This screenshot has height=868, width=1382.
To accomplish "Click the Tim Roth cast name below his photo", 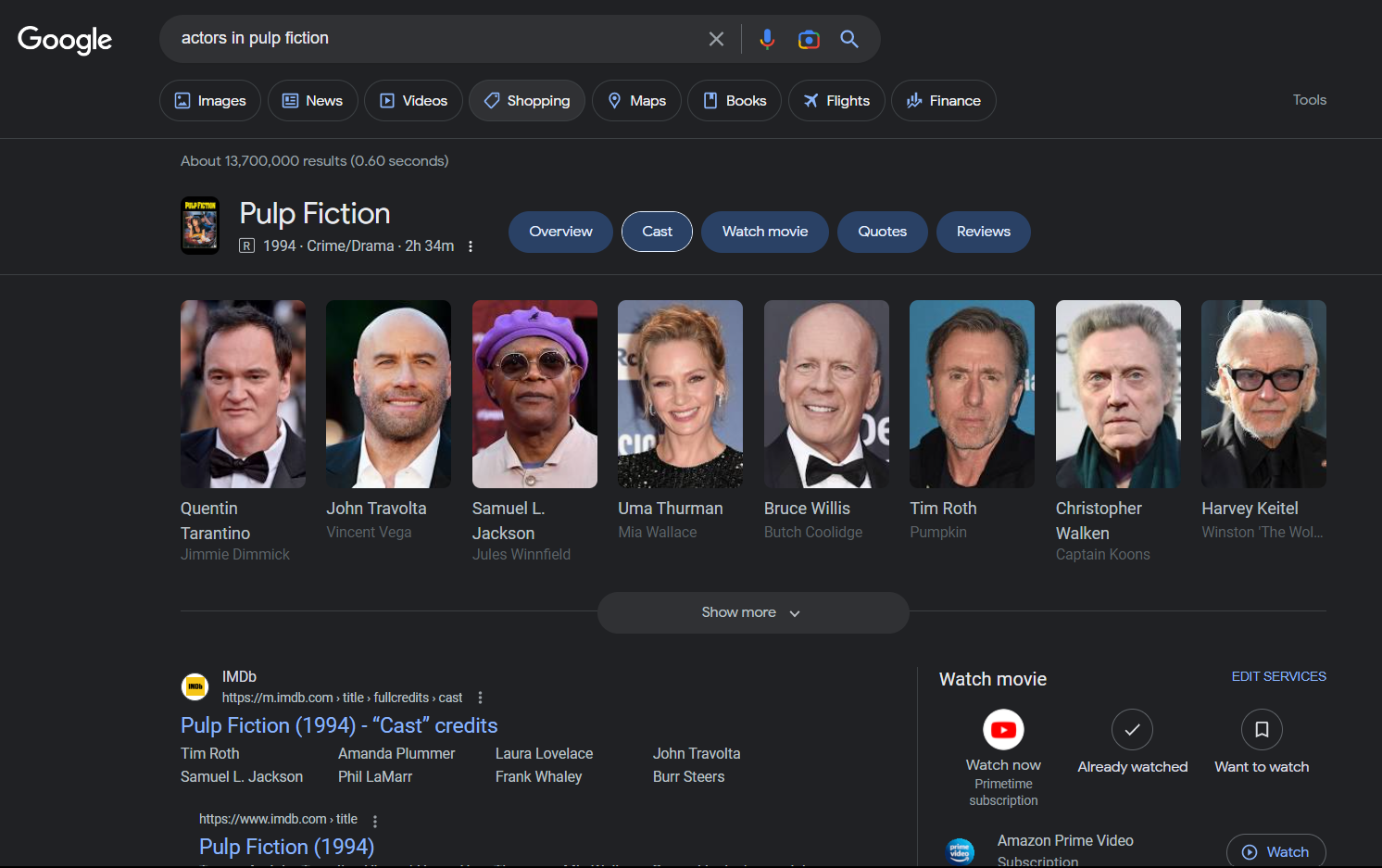I will tap(943, 509).
